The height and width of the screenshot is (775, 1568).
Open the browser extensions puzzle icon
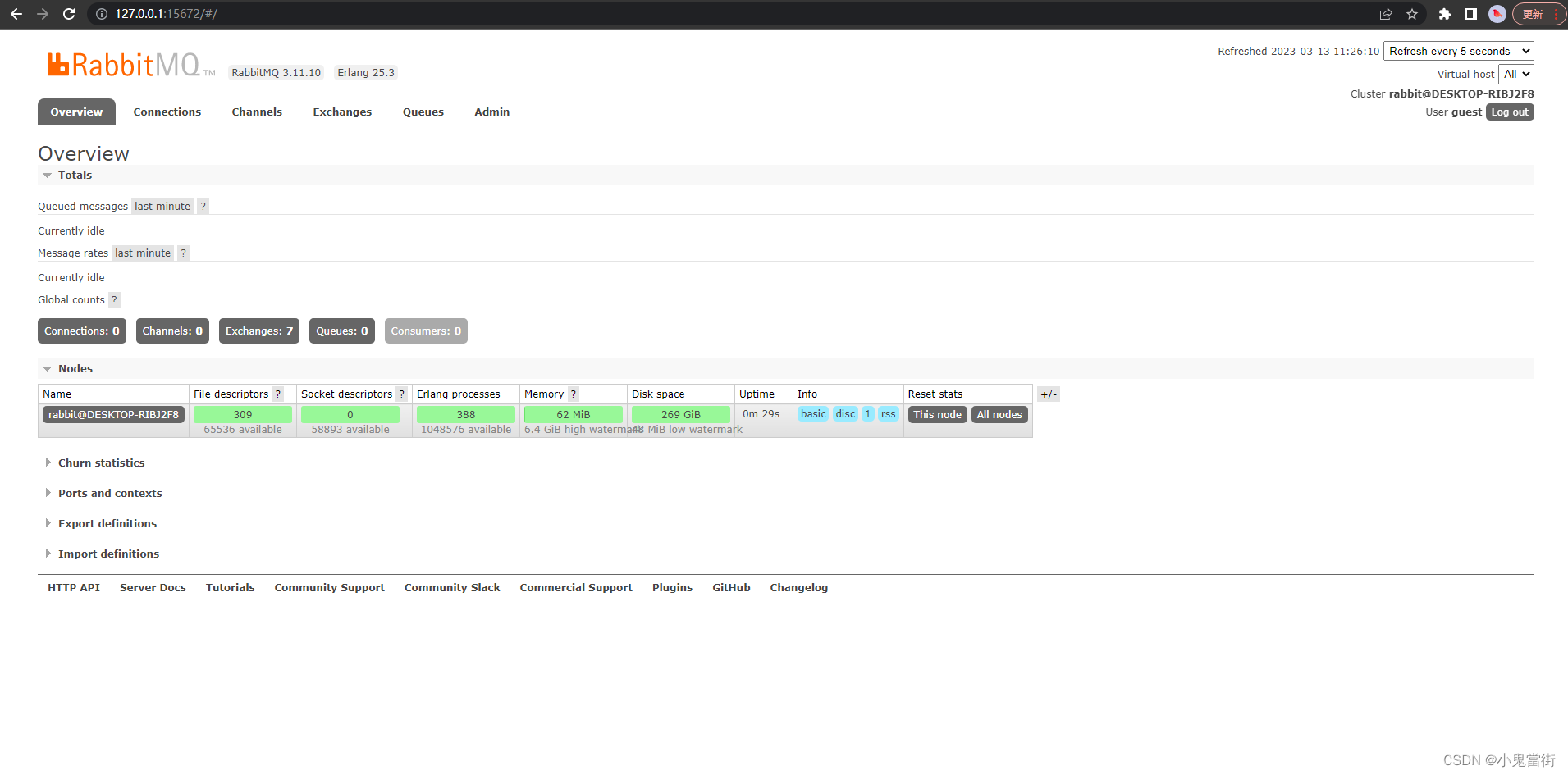coord(1445,14)
